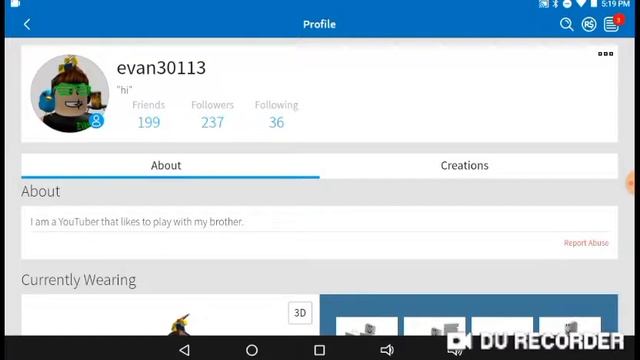The width and height of the screenshot is (640, 360).
Task: Tap the friend status badge on avatar
Action: click(96, 120)
